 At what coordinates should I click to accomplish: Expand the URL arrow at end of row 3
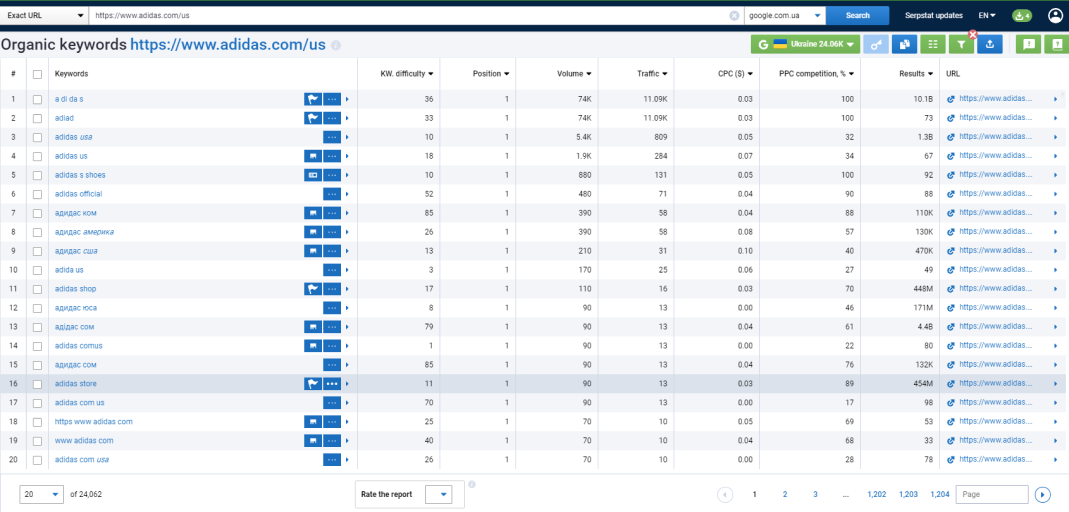[x=1055, y=137]
